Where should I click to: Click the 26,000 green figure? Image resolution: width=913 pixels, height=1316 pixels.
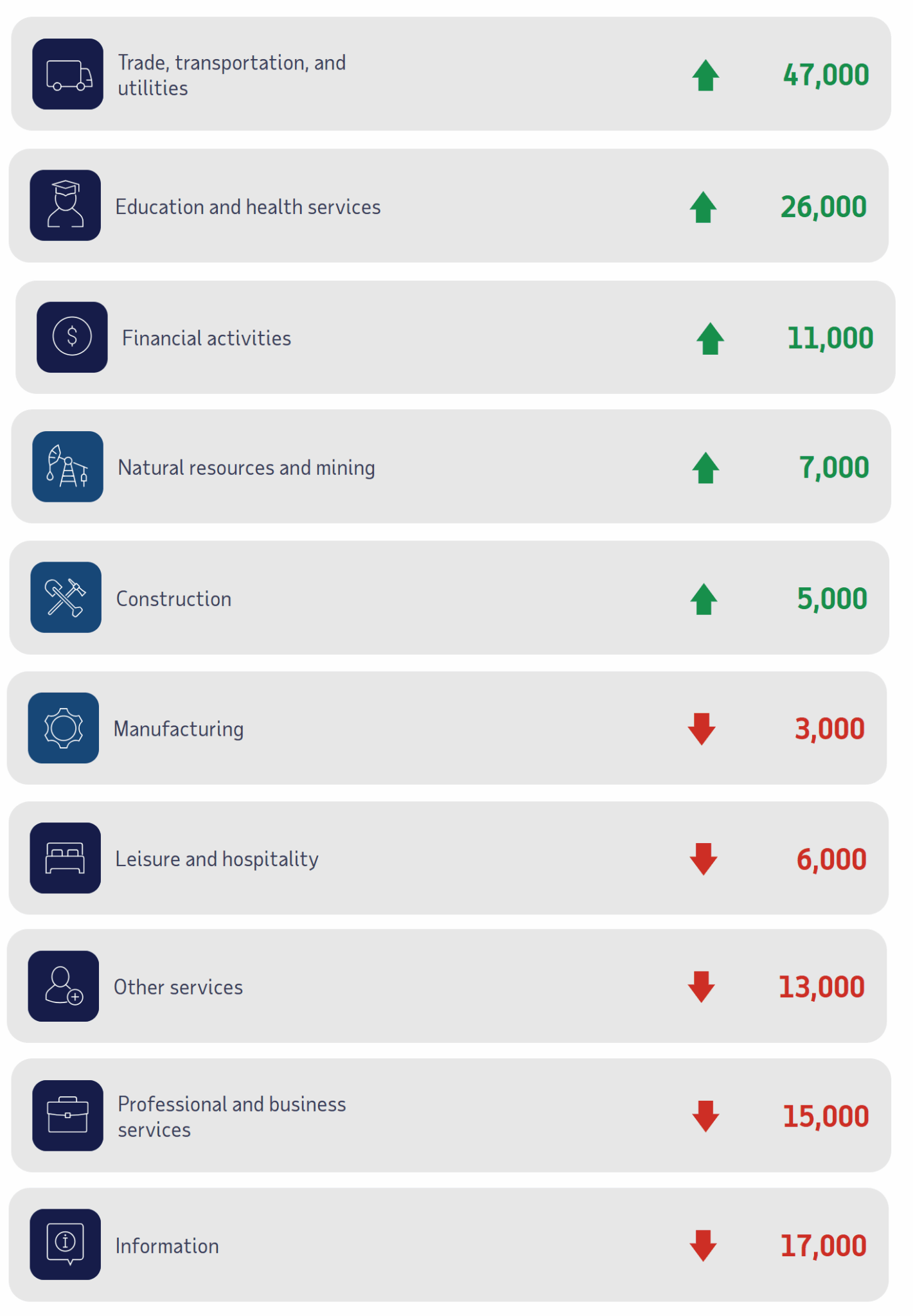pyautogui.click(x=823, y=207)
